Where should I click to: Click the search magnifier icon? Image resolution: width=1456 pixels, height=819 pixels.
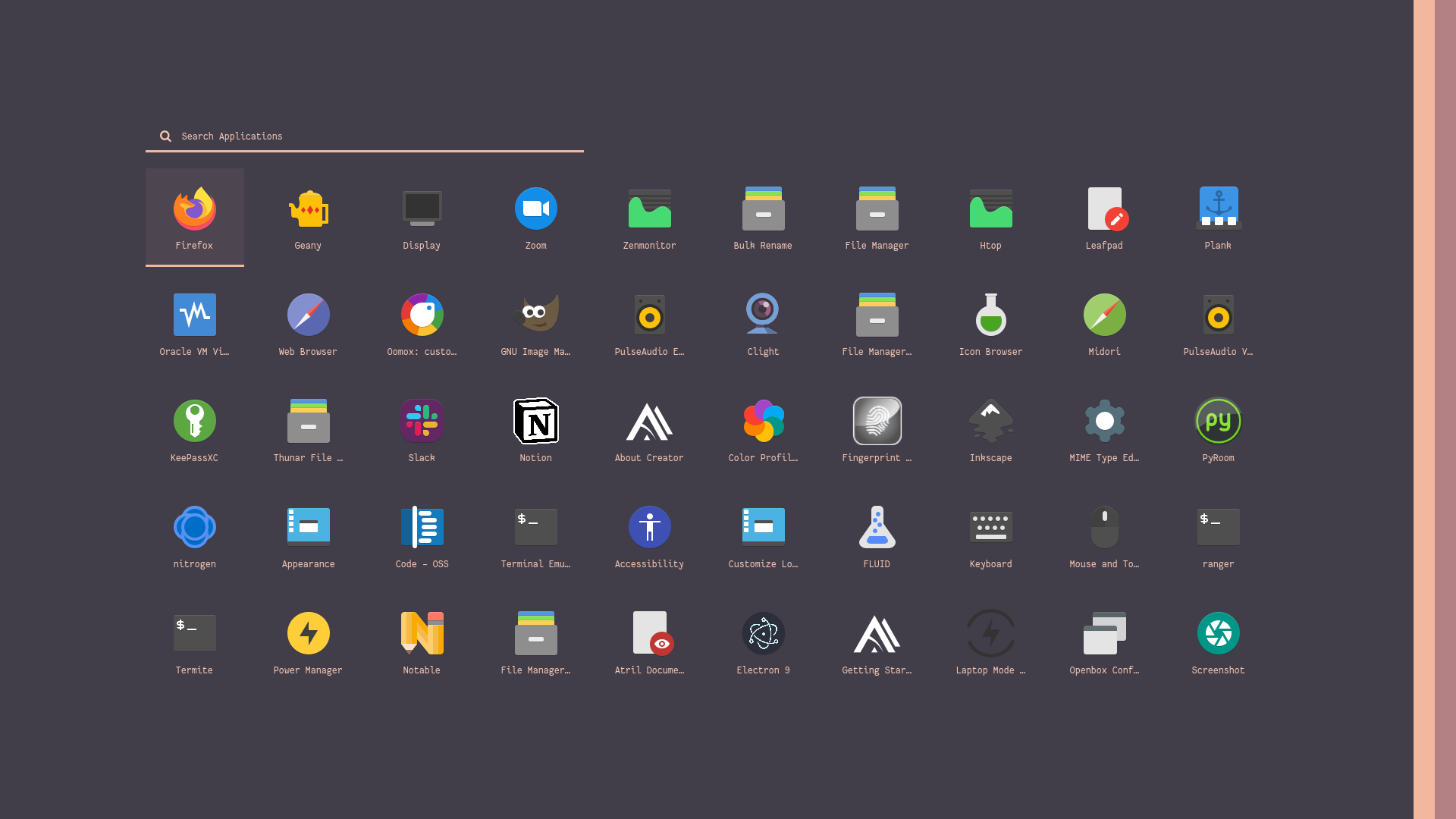[x=165, y=136]
